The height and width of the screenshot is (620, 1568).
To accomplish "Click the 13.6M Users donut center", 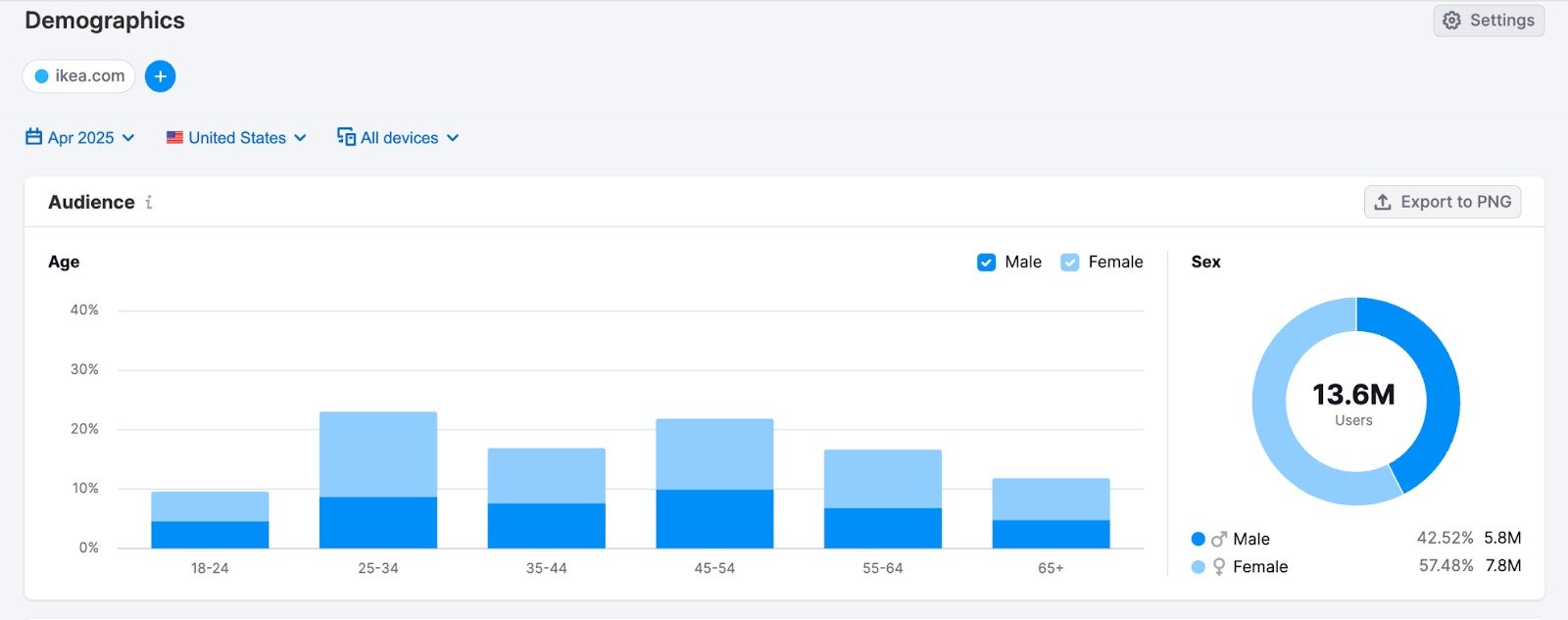I will 1354,403.
